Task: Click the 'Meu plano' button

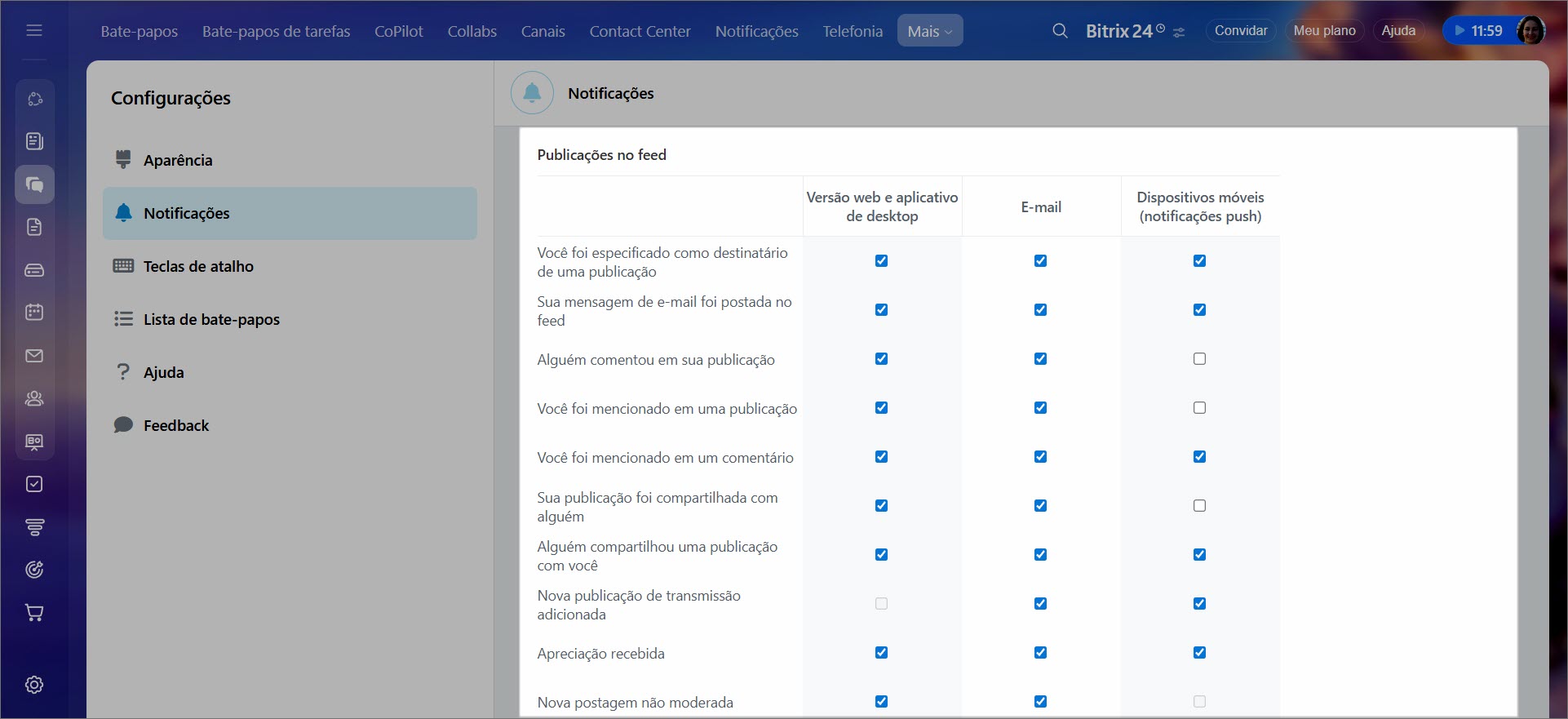Action: [1324, 31]
